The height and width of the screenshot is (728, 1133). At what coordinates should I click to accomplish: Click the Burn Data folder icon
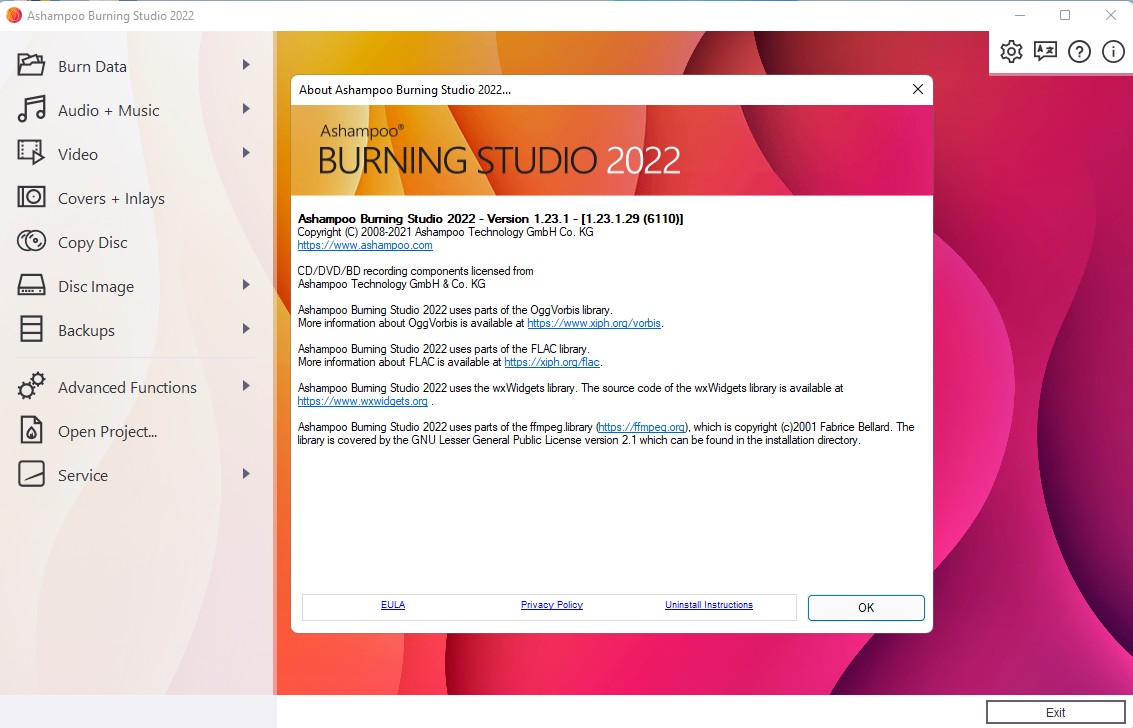click(31, 65)
